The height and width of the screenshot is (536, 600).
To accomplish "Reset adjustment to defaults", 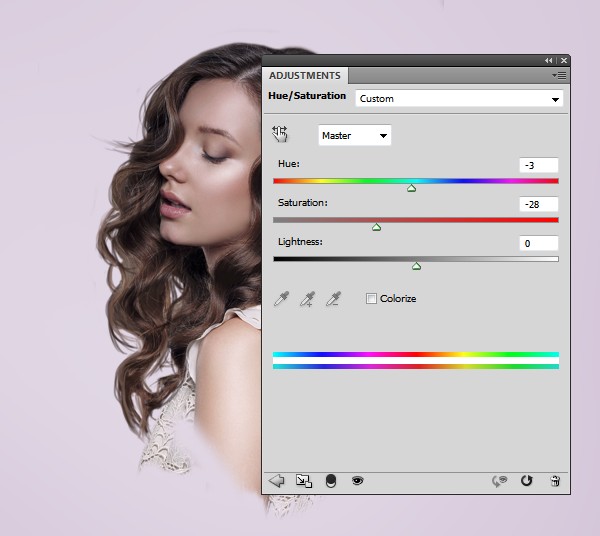I will 527,481.
